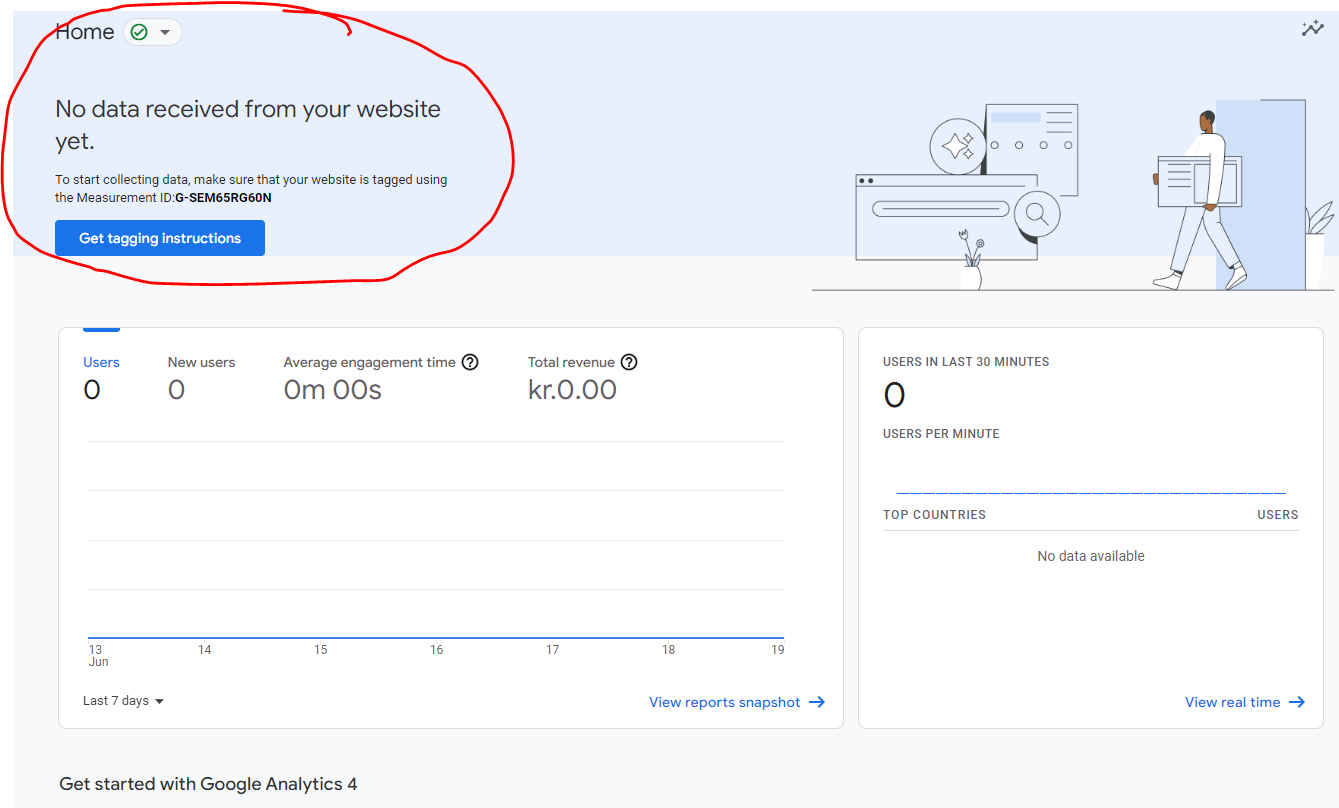Click the Measurement ID G-SEM65RG60N text
1339x808 pixels.
(223, 198)
